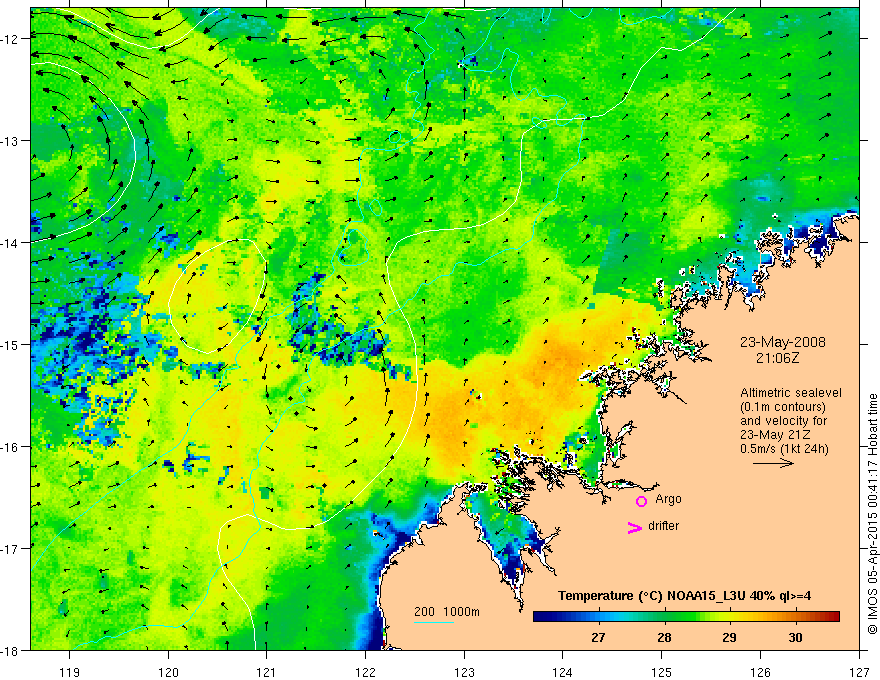Screen dimensions: 880x680
Task: Click the longitude axis label '126'
Action: point(760,672)
